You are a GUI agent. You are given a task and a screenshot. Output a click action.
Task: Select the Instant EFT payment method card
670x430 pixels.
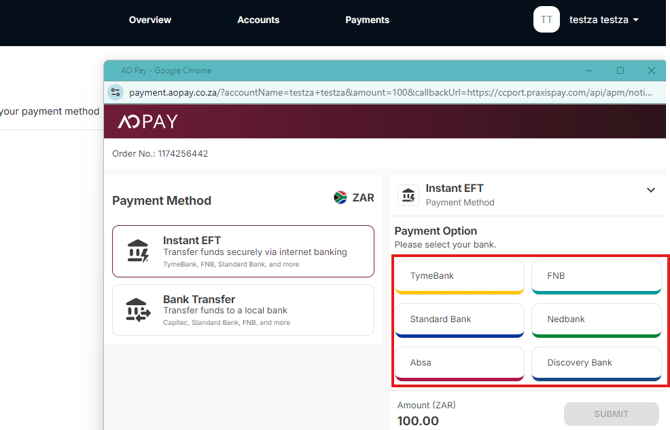pos(243,251)
